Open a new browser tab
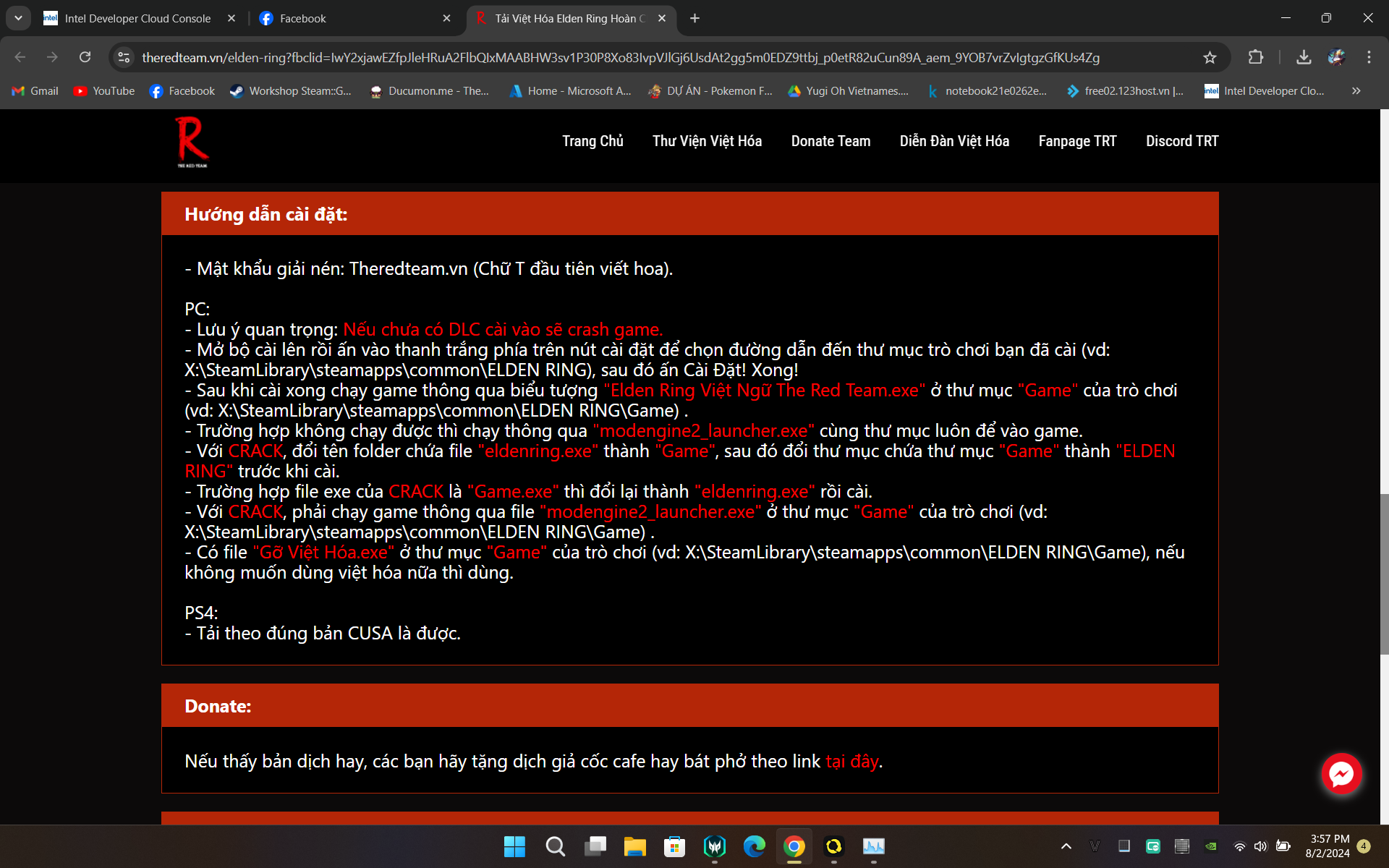Image resolution: width=1389 pixels, height=868 pixels. [694, 18]
